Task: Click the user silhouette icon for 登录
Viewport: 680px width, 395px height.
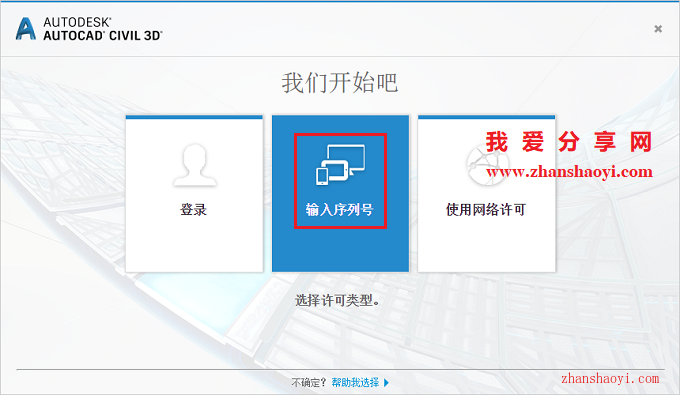Action: point(194,166)
